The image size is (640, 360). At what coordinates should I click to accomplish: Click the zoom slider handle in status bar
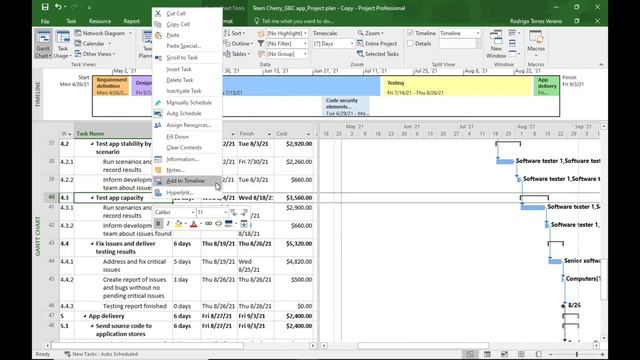pyautogui.click(x=576, y=354)
